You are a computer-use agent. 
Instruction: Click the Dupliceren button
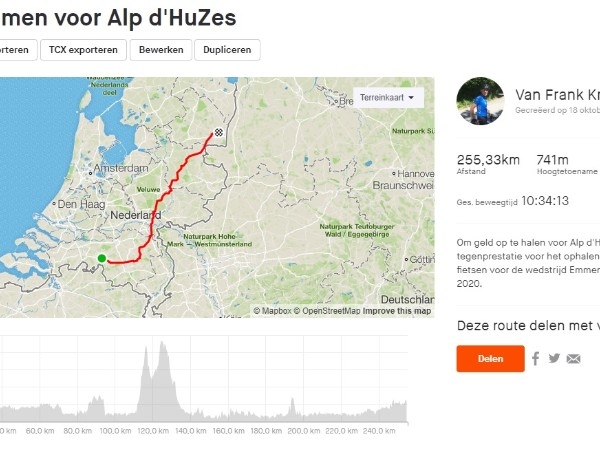coord(227,50)
